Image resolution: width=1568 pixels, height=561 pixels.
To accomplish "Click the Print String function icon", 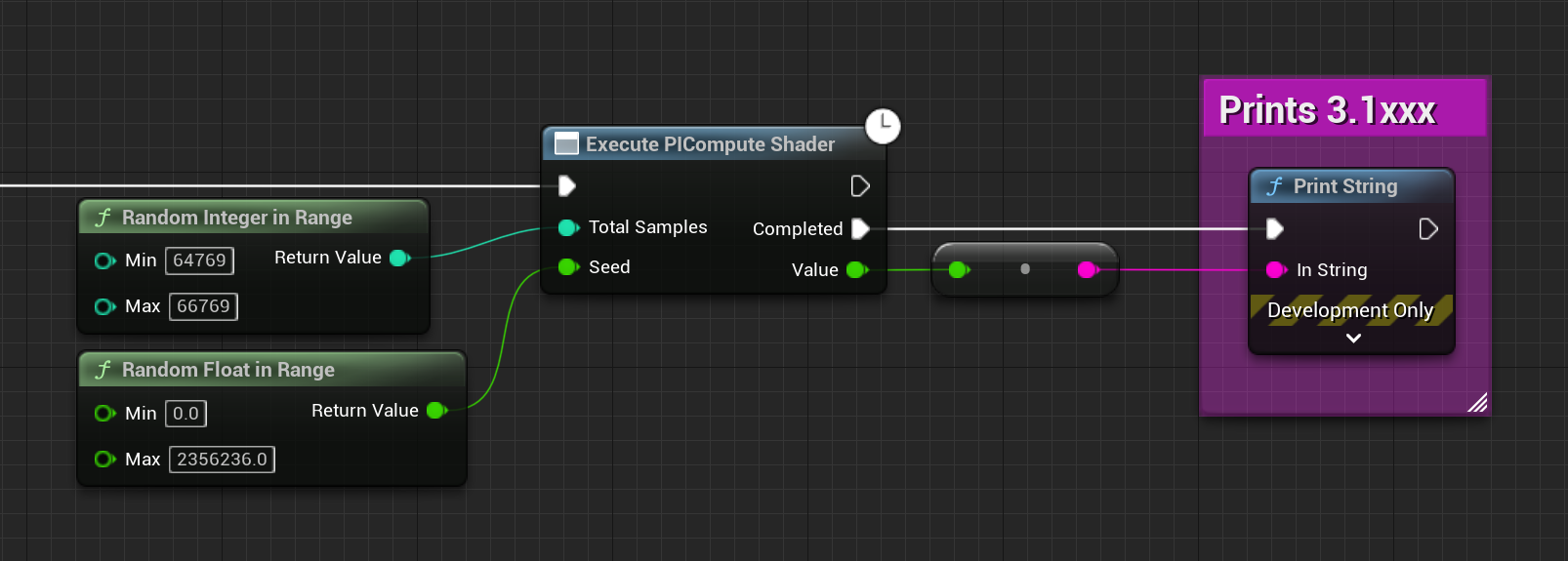I will 1275,186.
